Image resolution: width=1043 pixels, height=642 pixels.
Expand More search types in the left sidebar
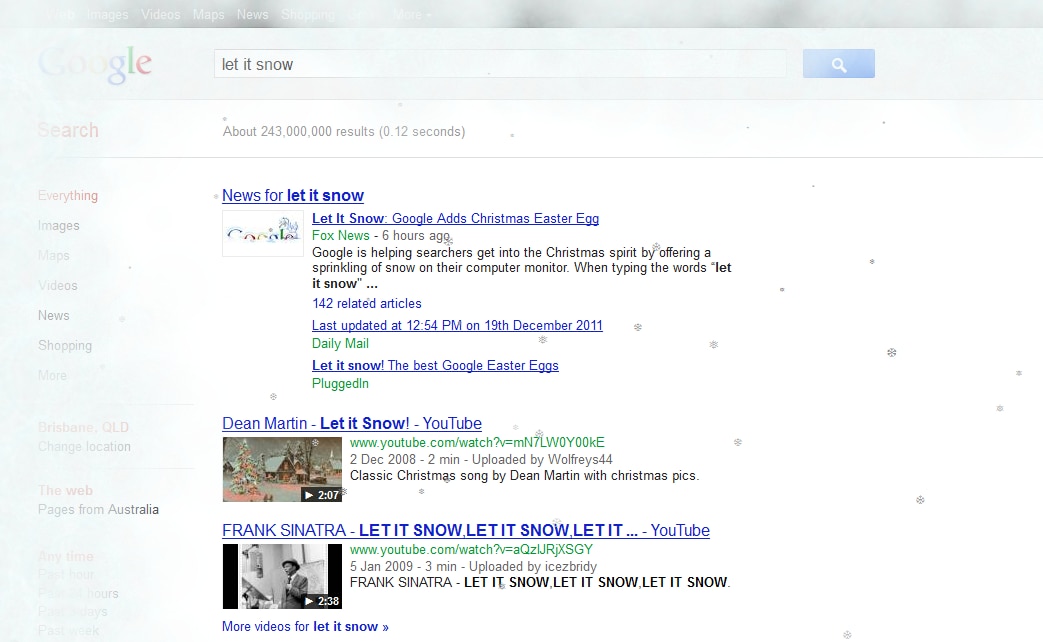click(x=52, y=375)
